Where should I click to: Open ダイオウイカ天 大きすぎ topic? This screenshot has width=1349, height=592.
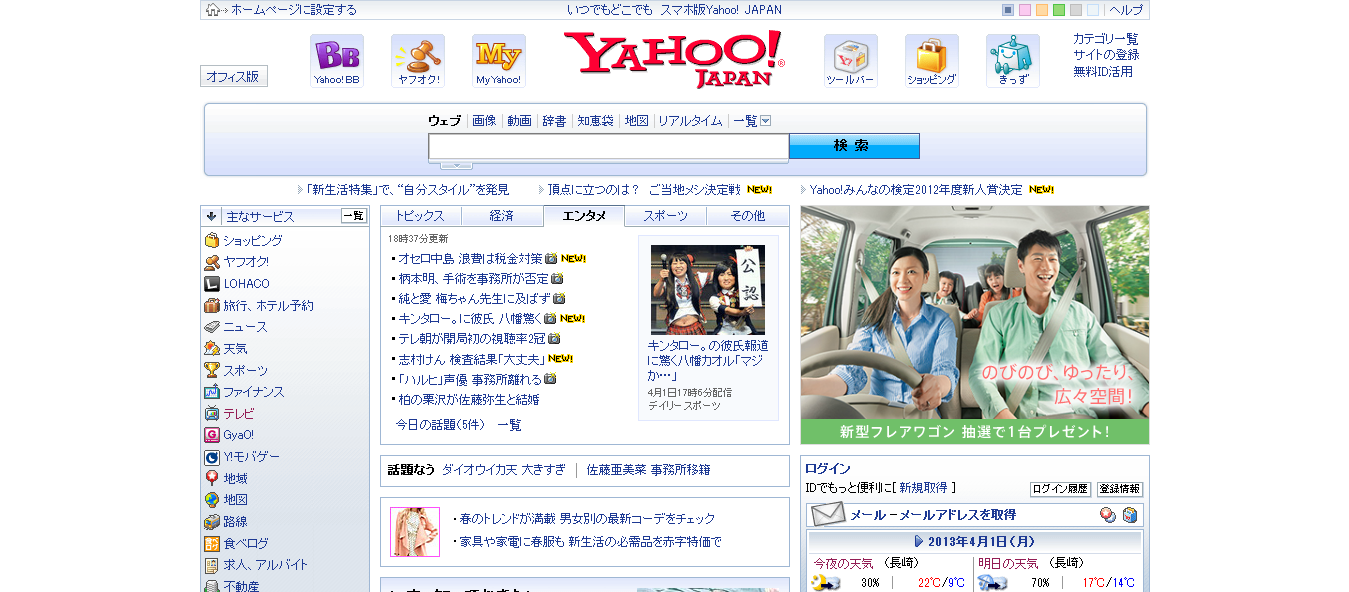coord(504,470)
